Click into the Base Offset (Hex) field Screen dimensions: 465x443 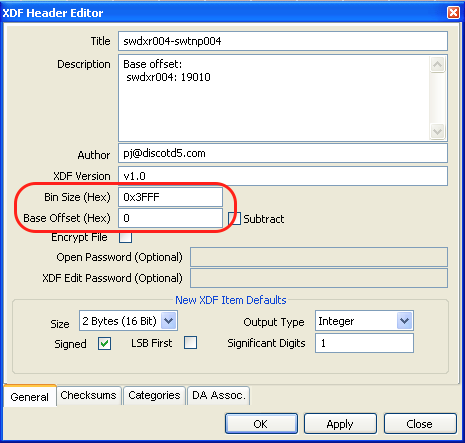tap(170, 218)
